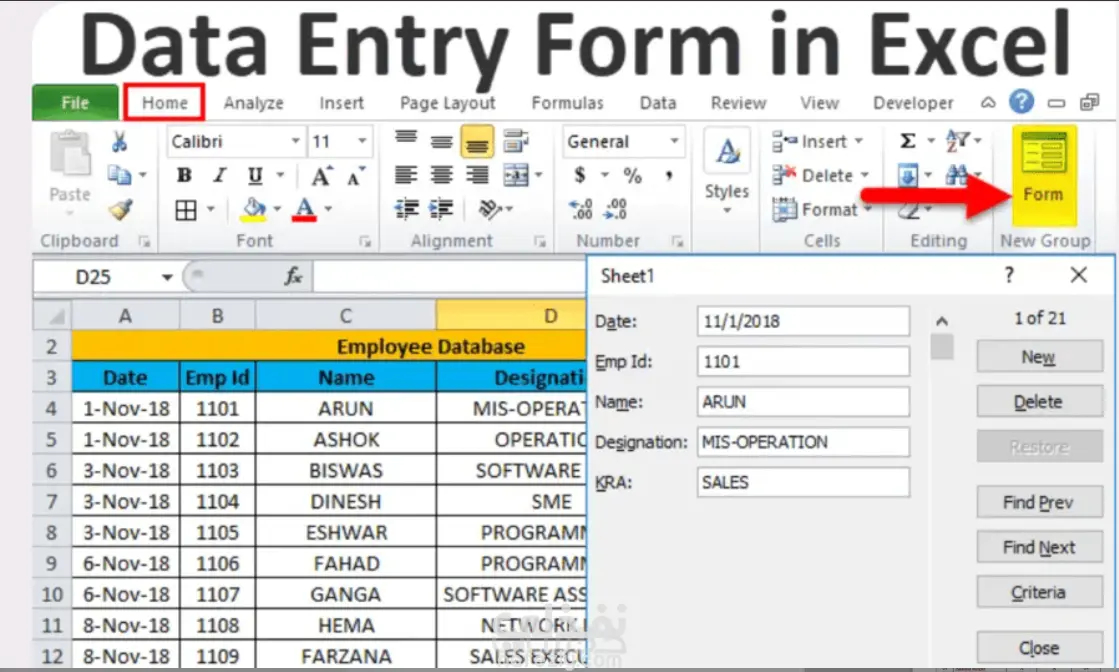Open Font group dialog launcher
The height and width of the screenshot is (672, 1119).
(x=365, y=242)
